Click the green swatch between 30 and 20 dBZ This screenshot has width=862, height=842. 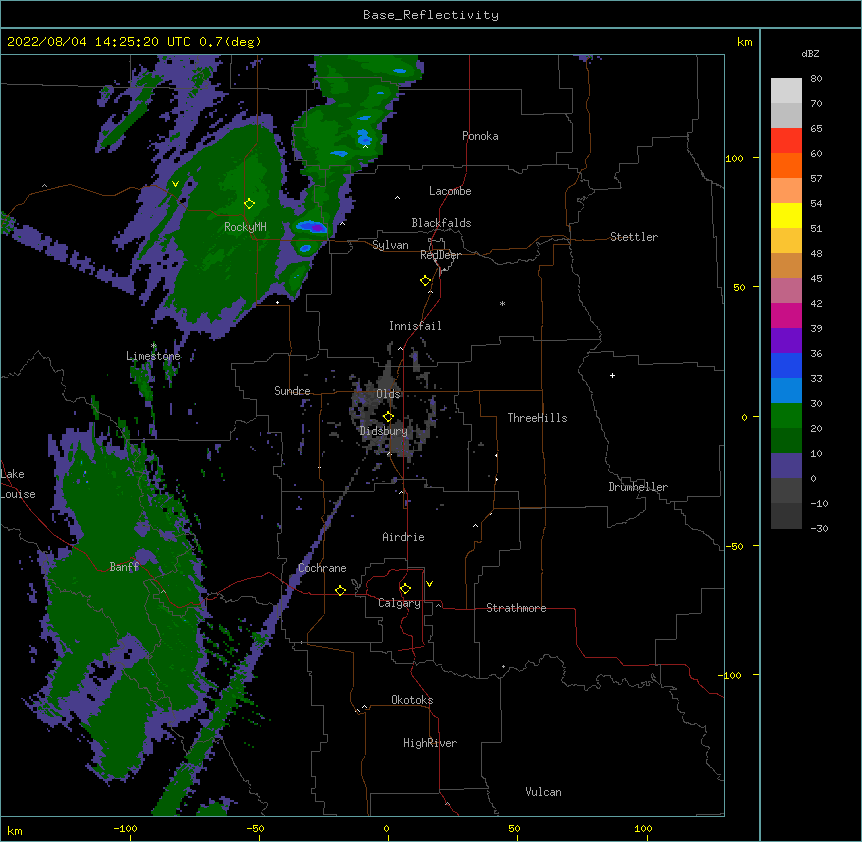(x=786, y=416)
